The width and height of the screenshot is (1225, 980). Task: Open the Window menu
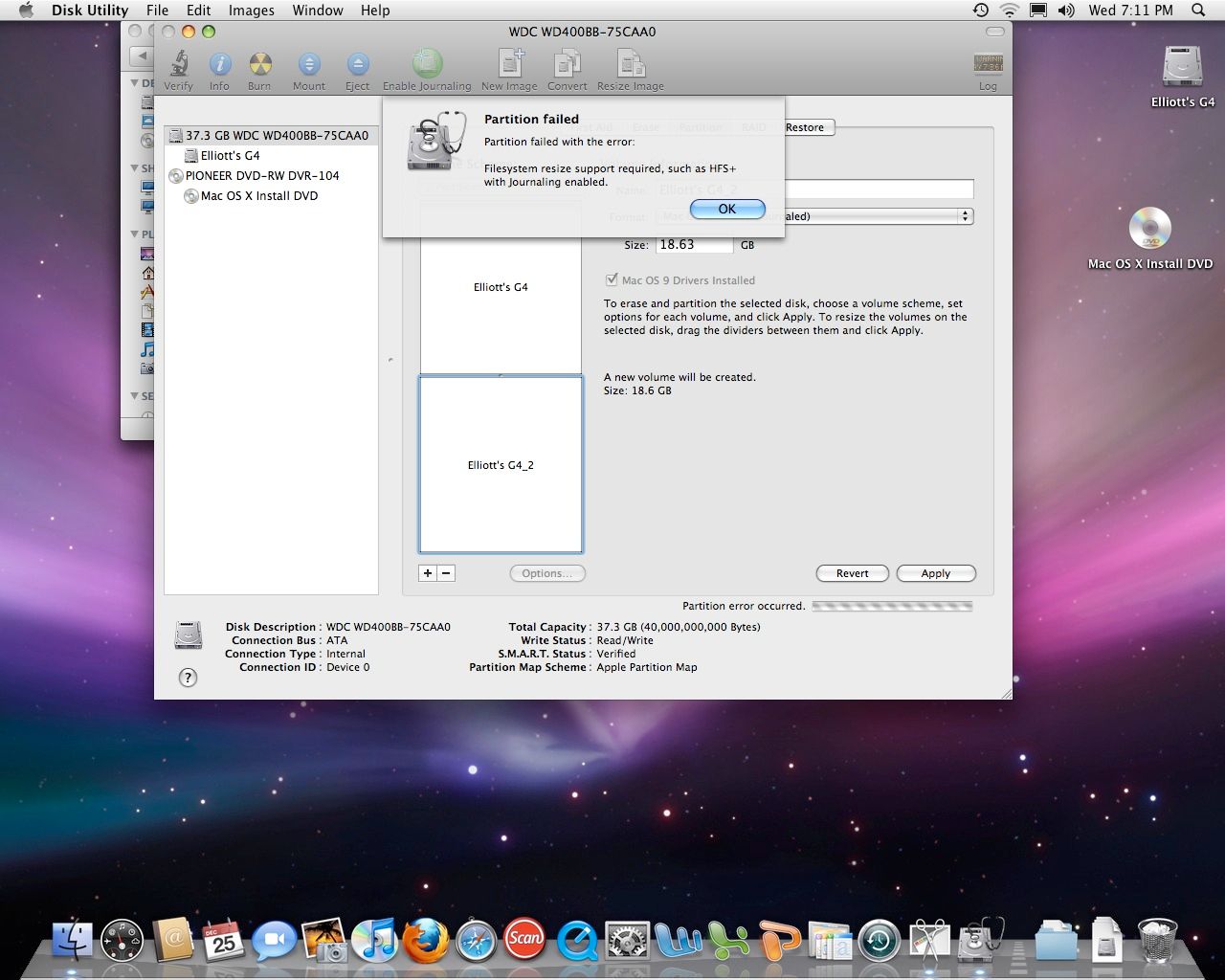[318, 11]
